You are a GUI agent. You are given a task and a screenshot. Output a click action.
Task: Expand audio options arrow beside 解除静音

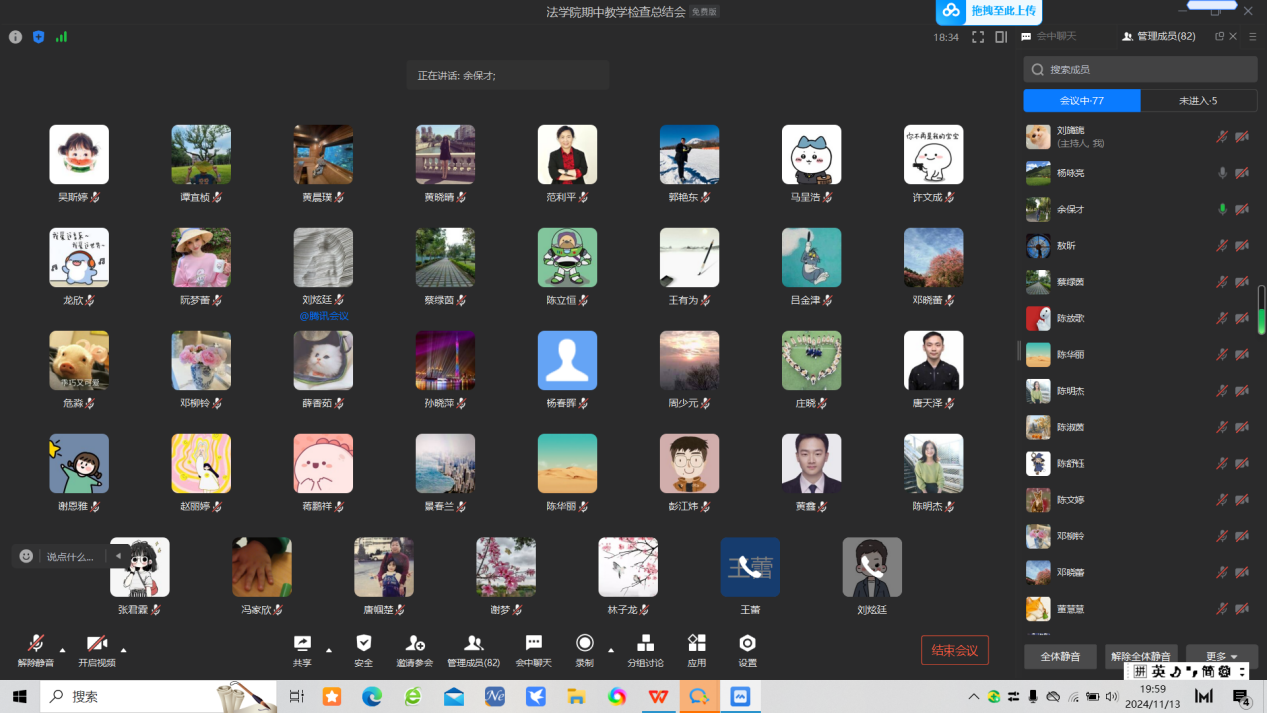[63, 650]
